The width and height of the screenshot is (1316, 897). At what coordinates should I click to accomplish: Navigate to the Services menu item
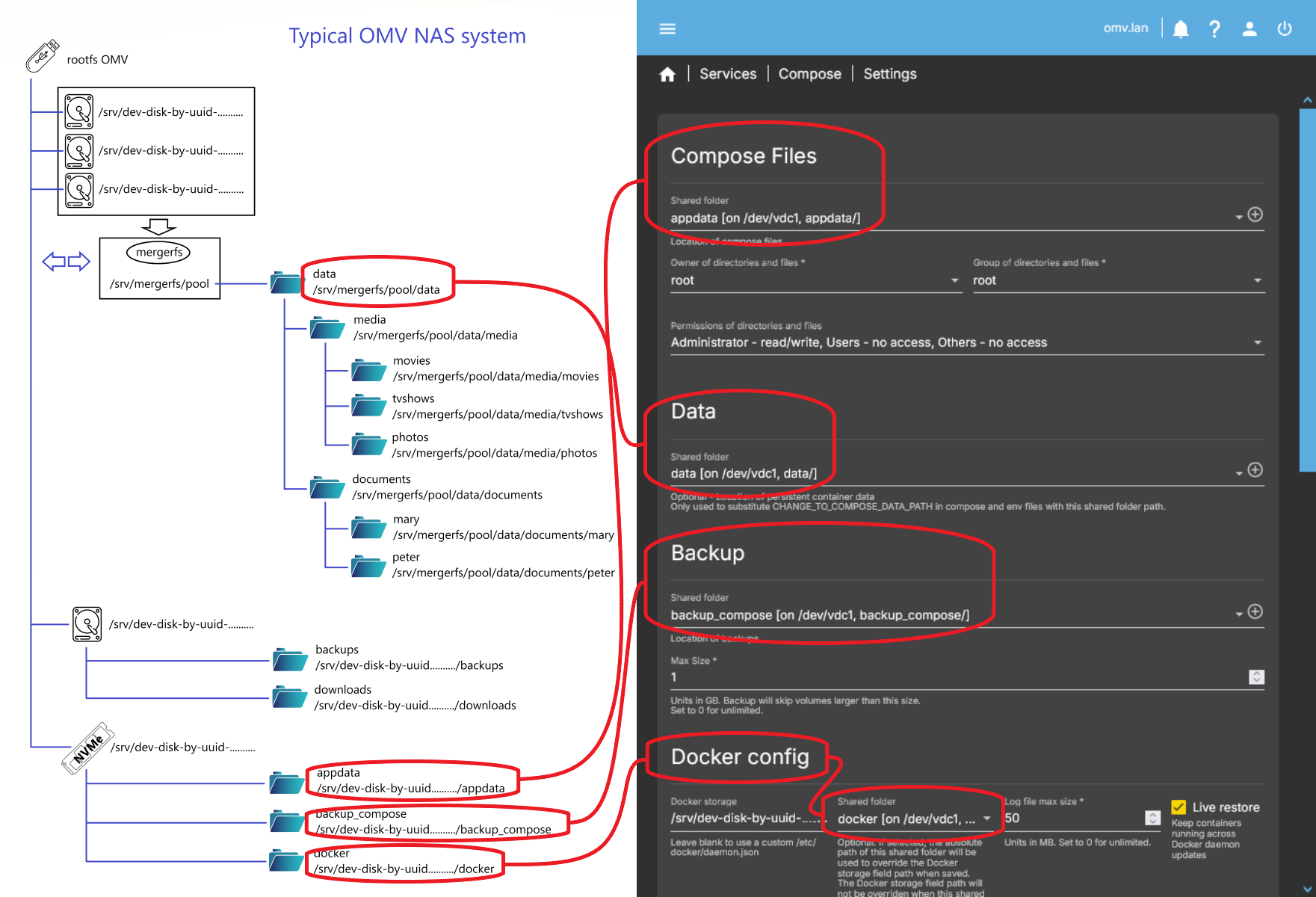click(727, 73)
